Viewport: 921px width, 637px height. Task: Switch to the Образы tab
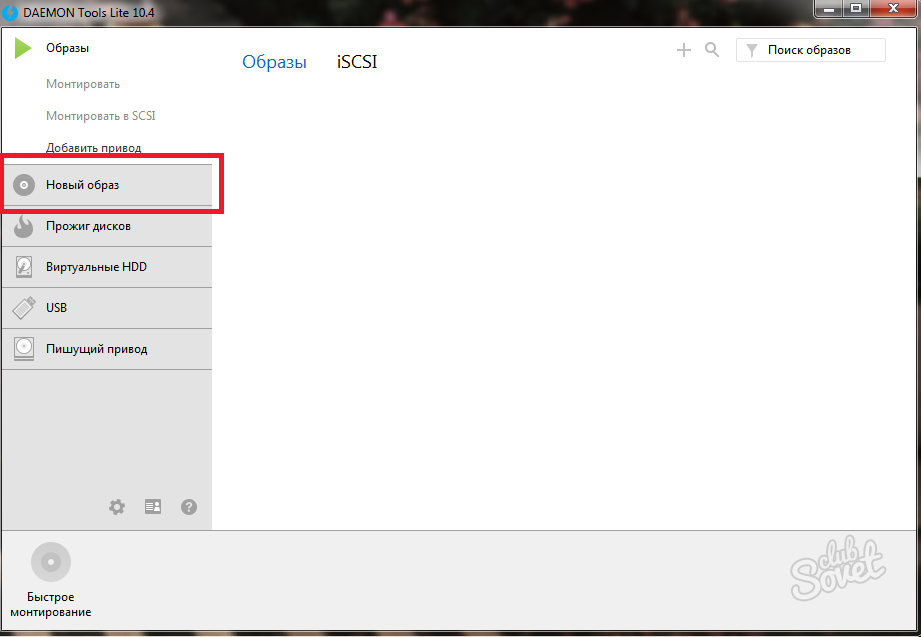274,62
